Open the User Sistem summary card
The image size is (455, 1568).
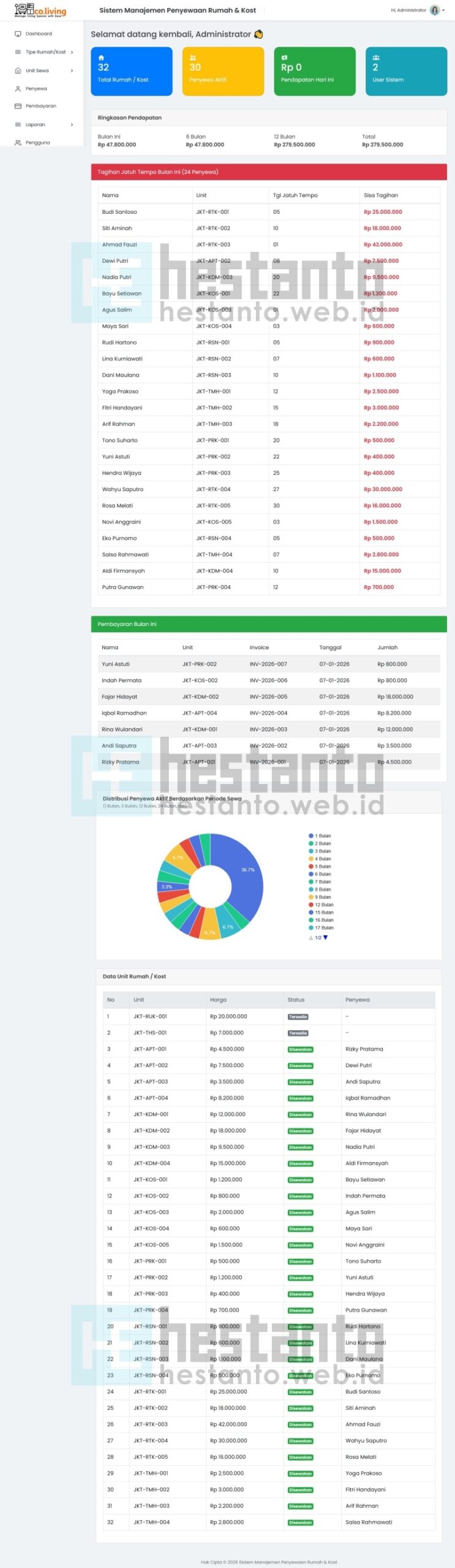405,72
